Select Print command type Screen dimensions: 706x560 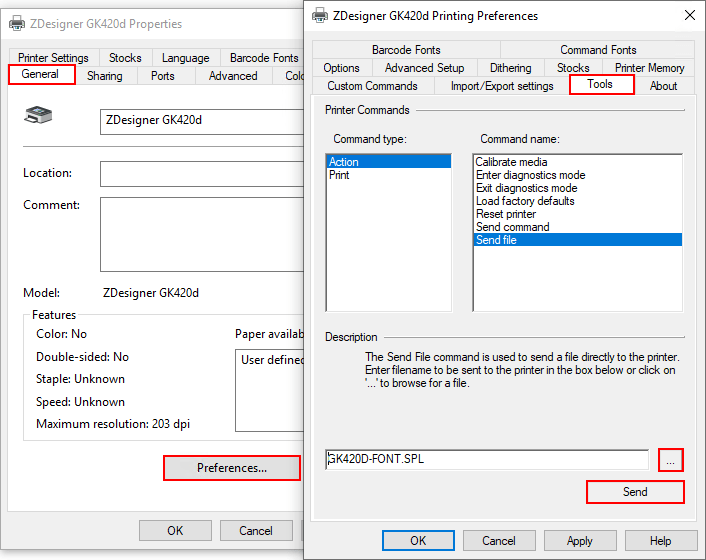click(389, 175)
